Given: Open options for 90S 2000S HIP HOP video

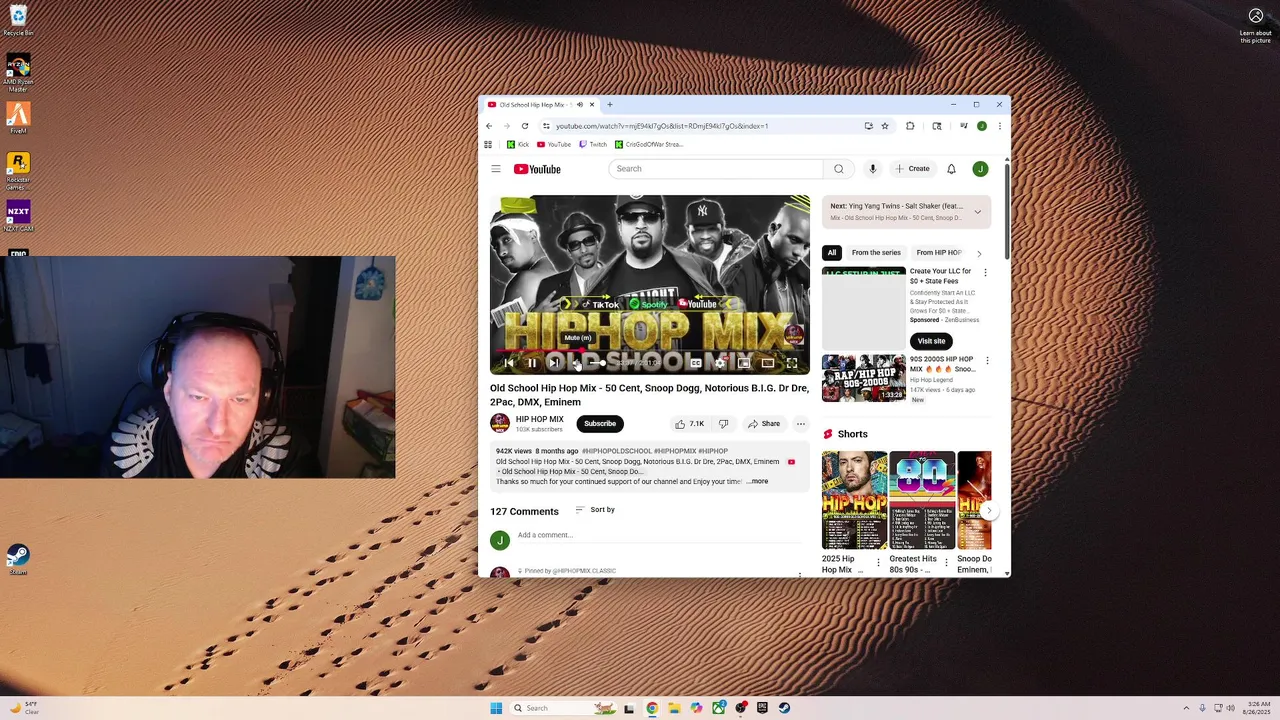Looking at the screenshot, I should click(987, 361).
